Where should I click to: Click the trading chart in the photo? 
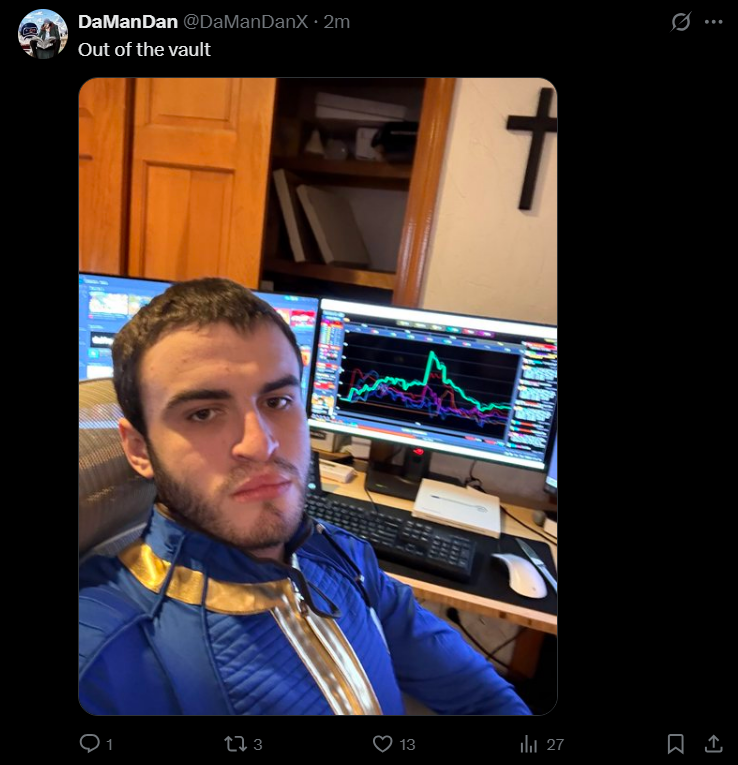pyautogui.click(x=428, y=385)
